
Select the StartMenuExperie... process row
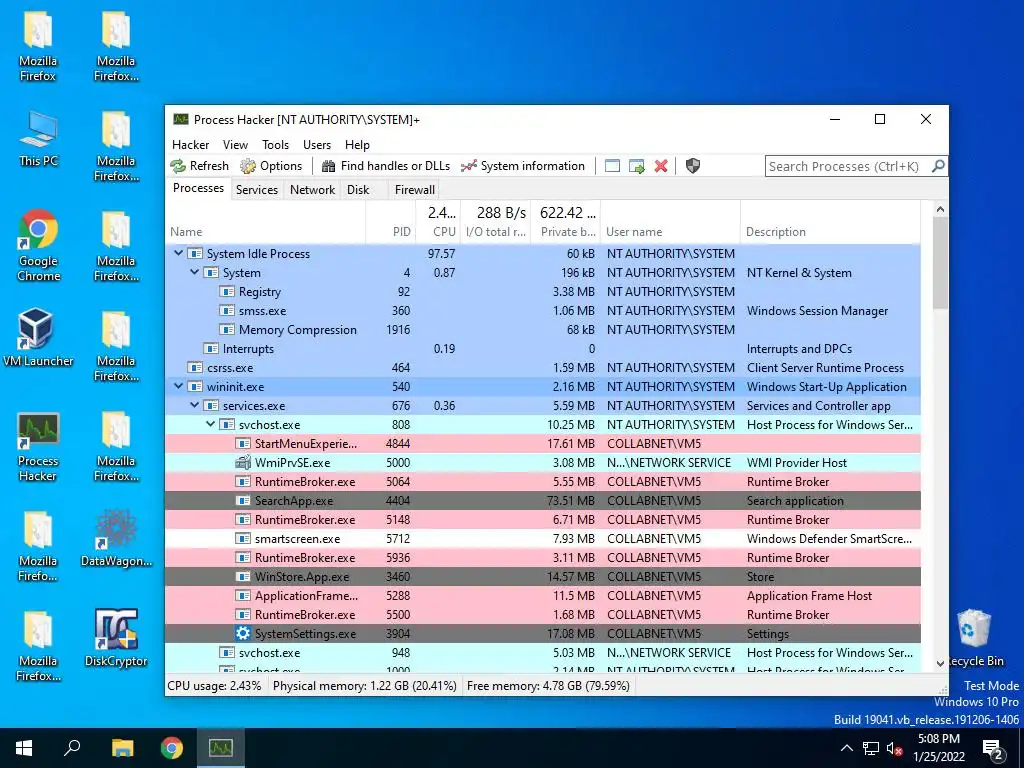[x=543, y=443]
